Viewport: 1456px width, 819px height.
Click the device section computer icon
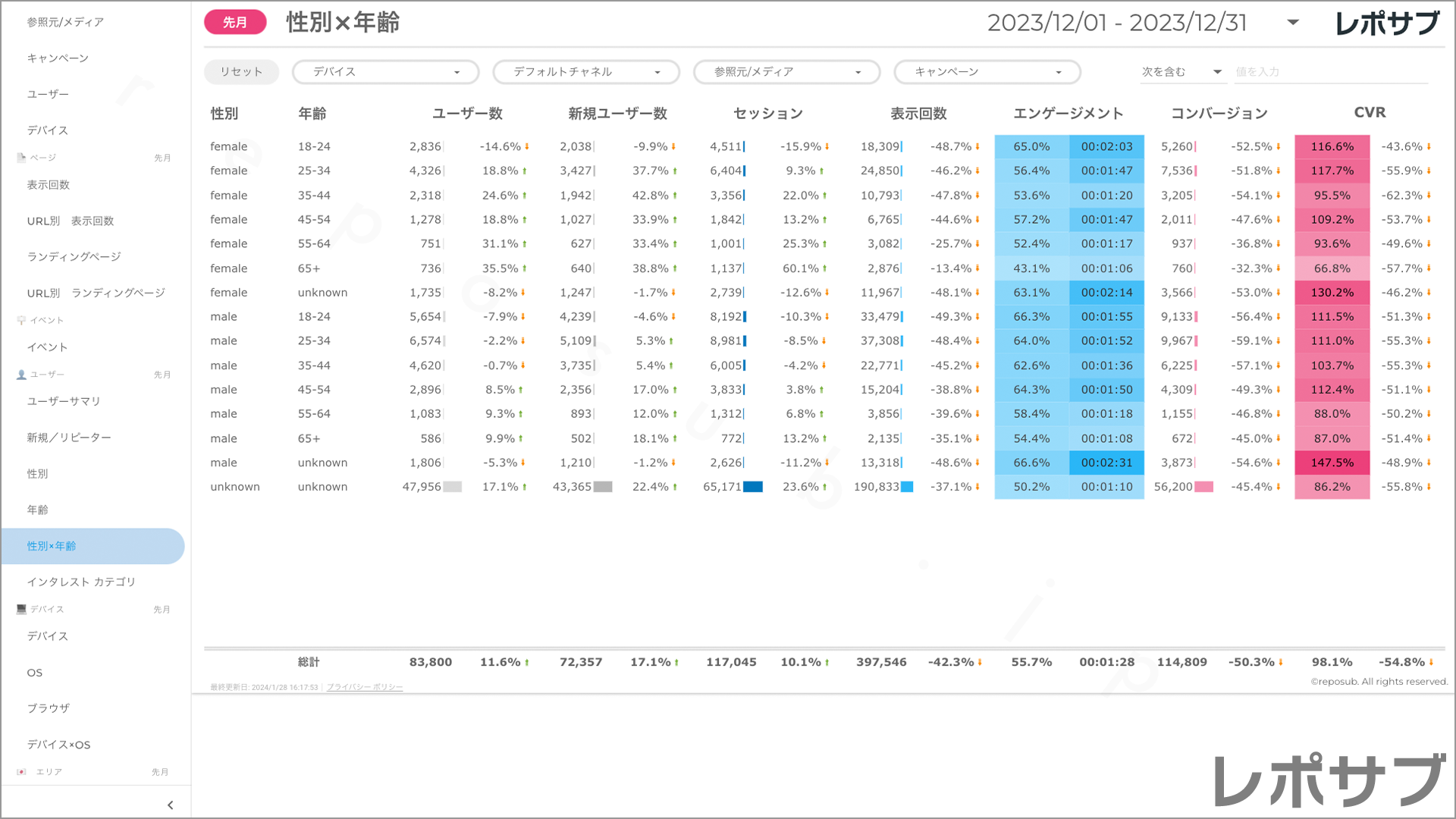pos(21,609)
